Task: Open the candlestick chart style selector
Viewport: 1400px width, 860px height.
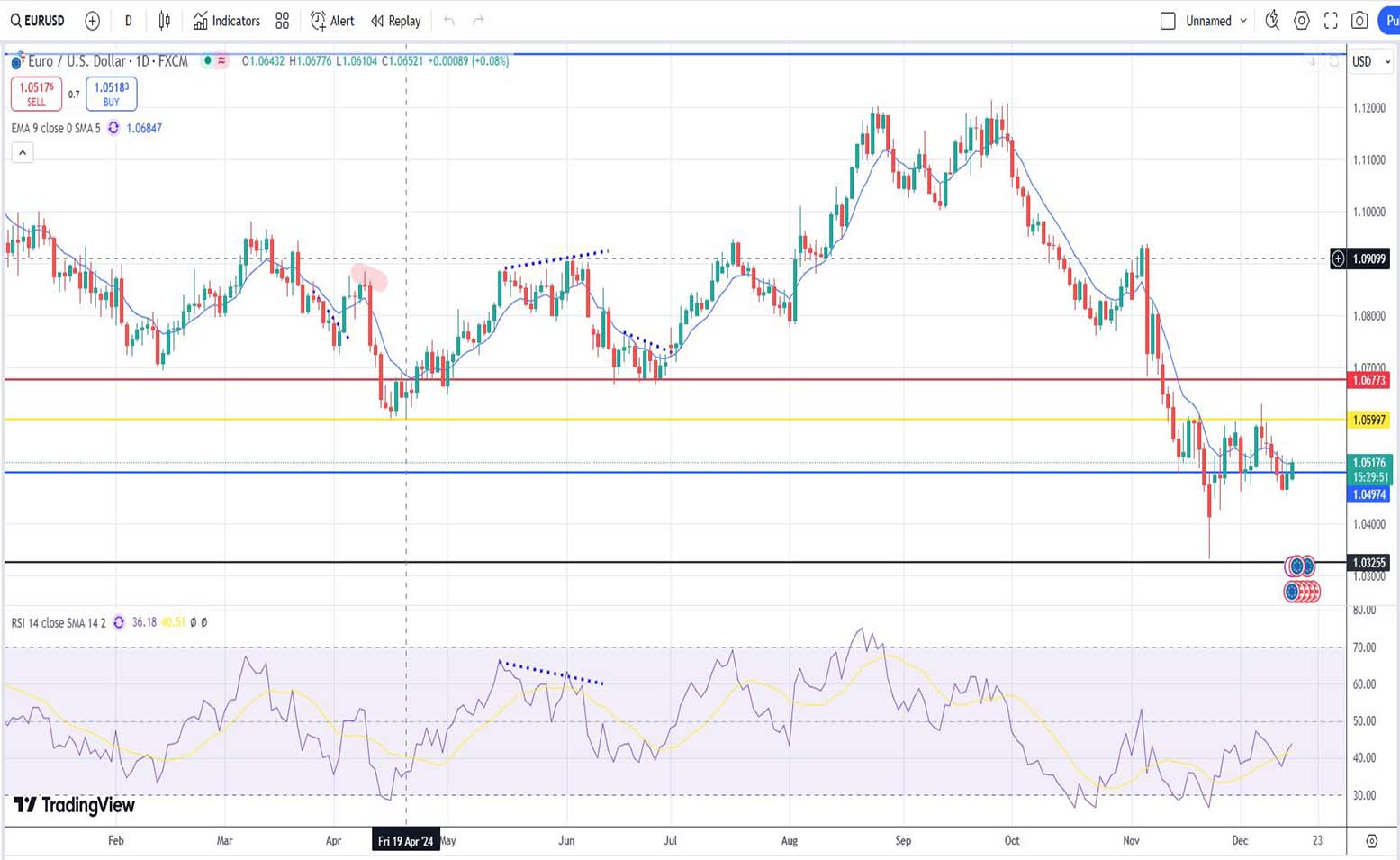Action: click(x=164, y=21)
